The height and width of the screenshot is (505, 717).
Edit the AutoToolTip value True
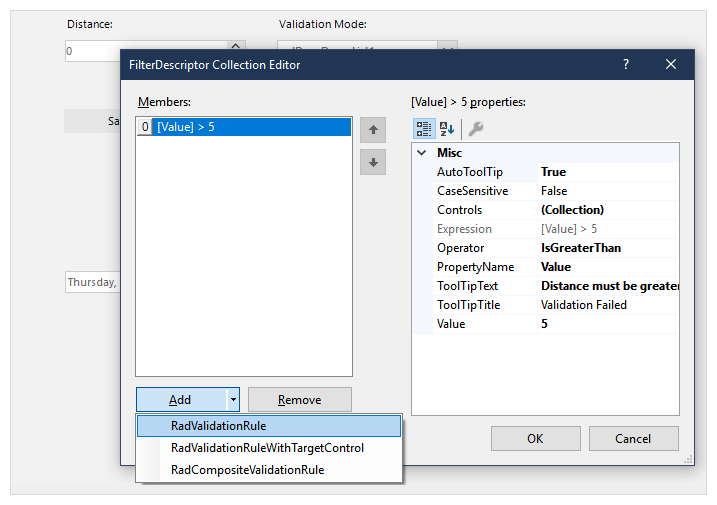click(x=608, y=172)
